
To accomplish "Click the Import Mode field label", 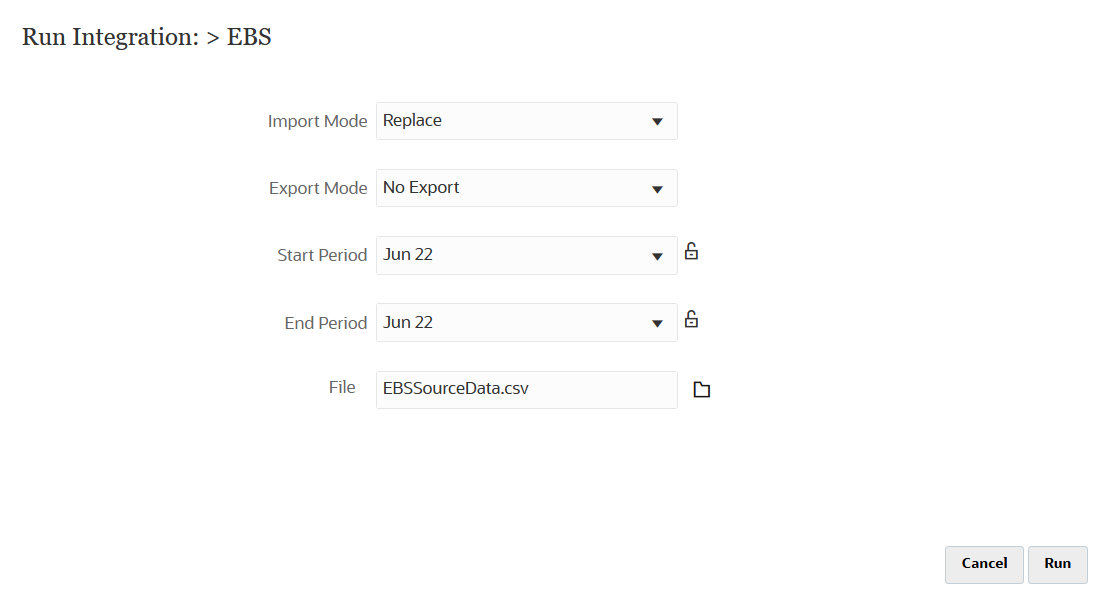I will click(x=317, y=121).
